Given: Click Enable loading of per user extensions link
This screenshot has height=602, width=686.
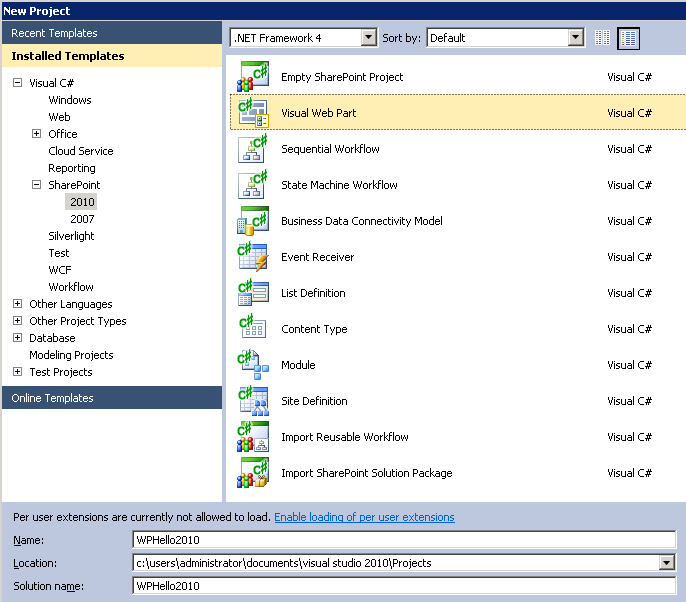Looking at the screenshot, I should (364, 517).
